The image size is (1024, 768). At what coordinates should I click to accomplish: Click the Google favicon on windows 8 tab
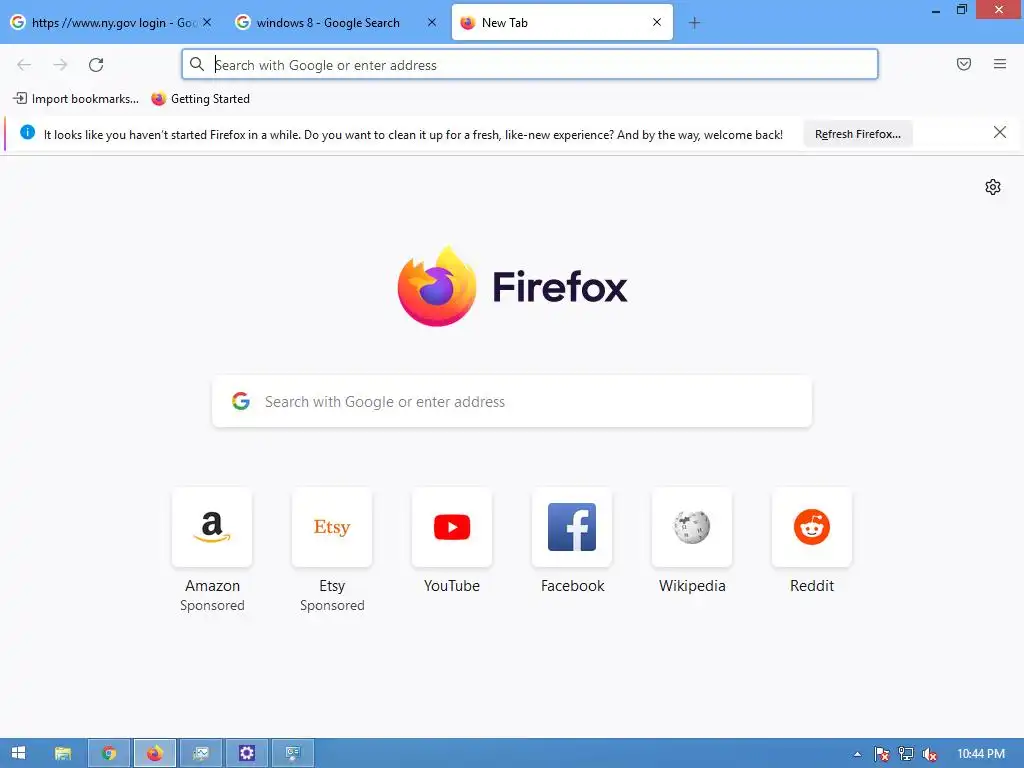pyautogui.click(x=243, y=22)
